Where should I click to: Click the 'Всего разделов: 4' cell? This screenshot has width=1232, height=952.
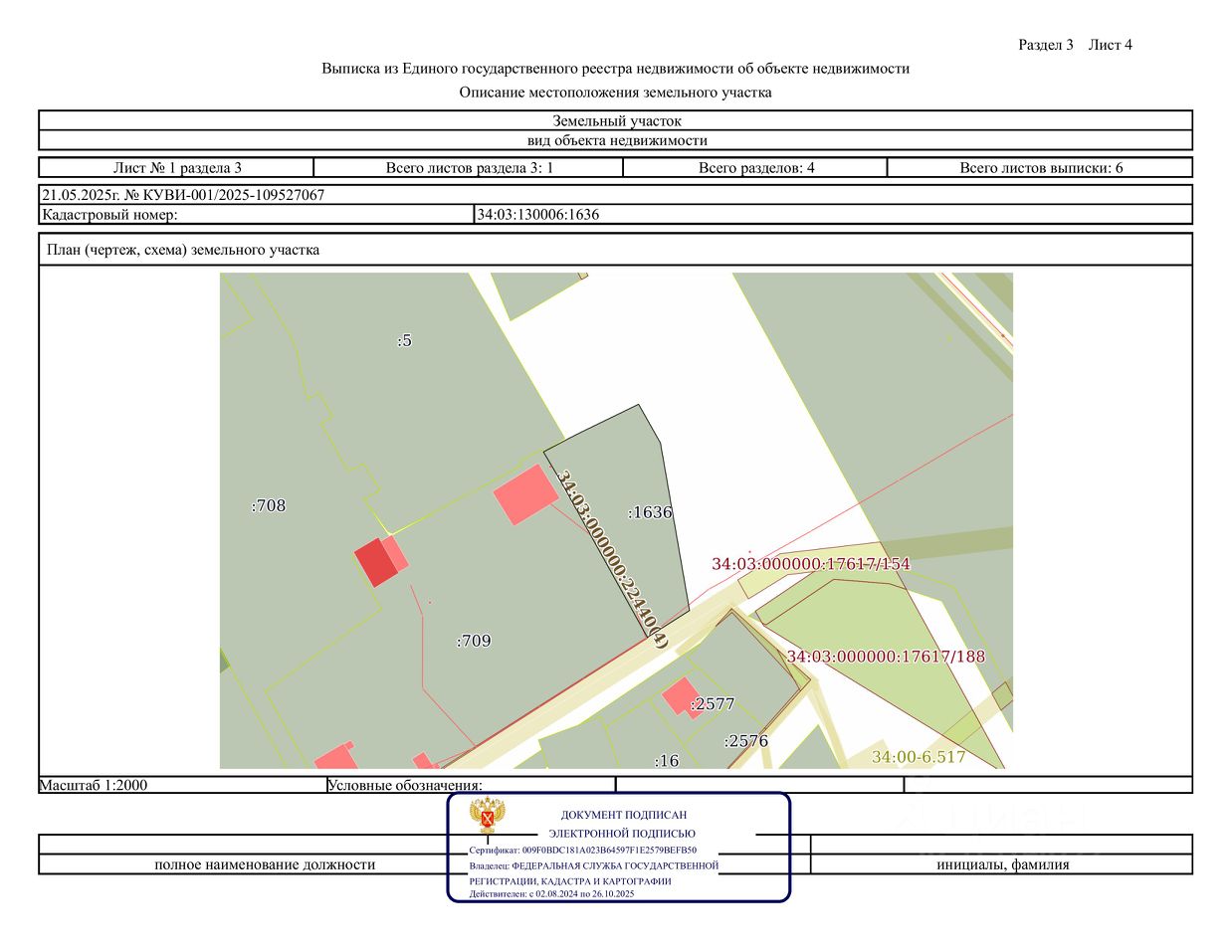(755, 168)
